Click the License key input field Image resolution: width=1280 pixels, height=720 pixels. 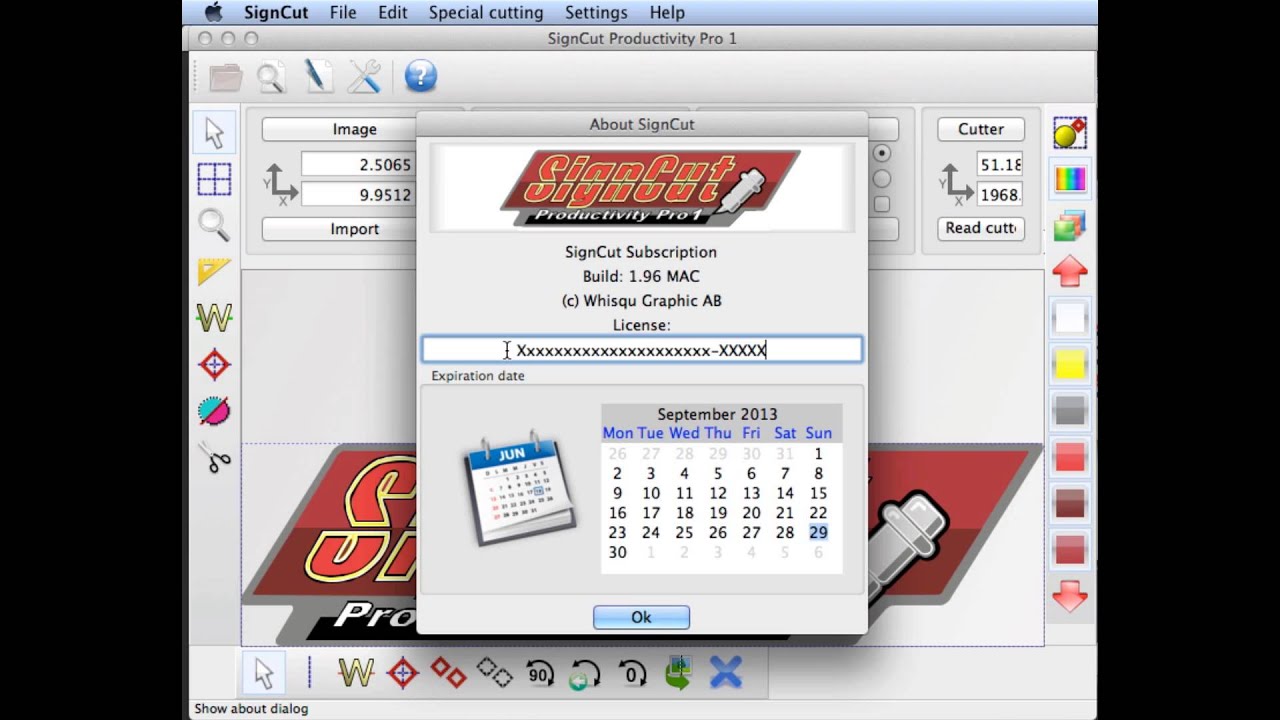[x=641, y=350]
